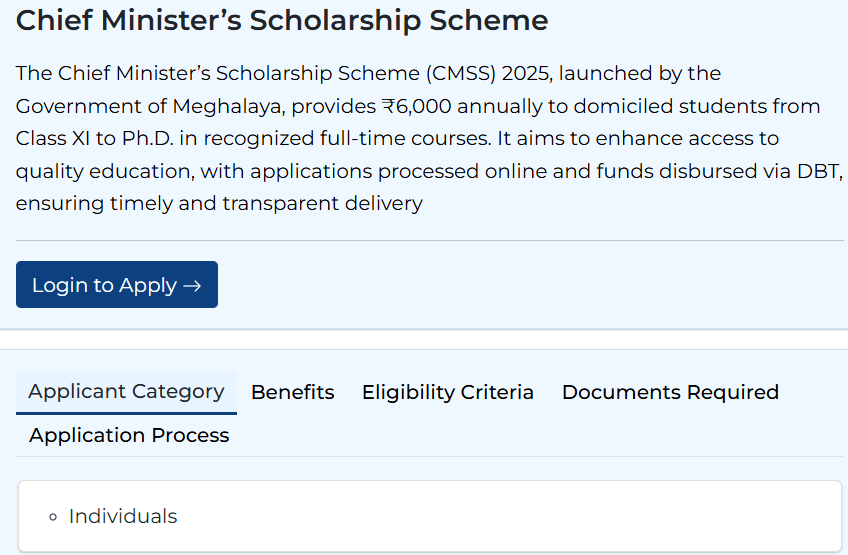Click the words timely and transparent delivery

click(x=291, y=203)
